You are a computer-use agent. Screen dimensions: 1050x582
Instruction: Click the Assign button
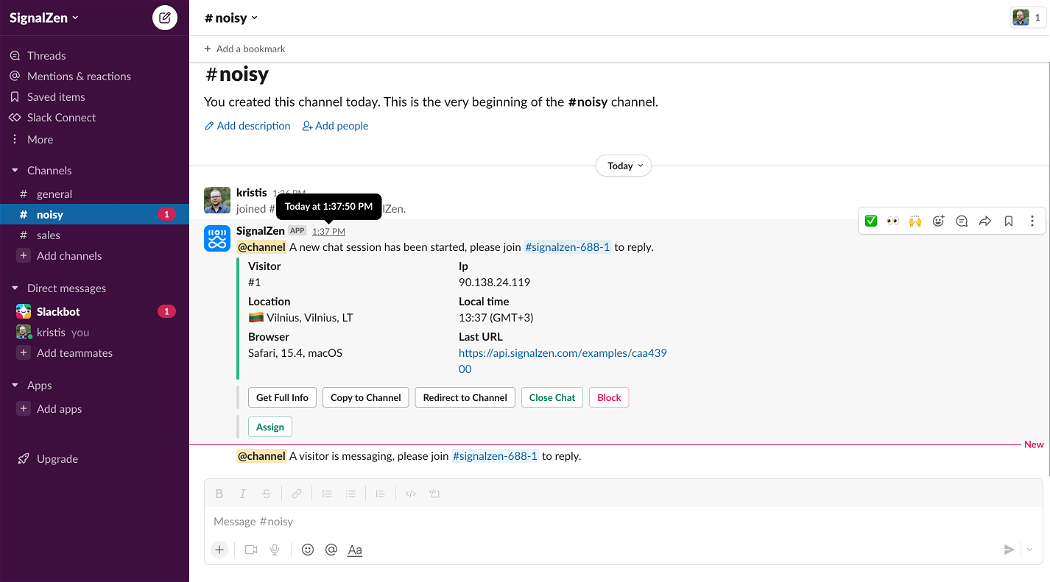click(270, 427)
